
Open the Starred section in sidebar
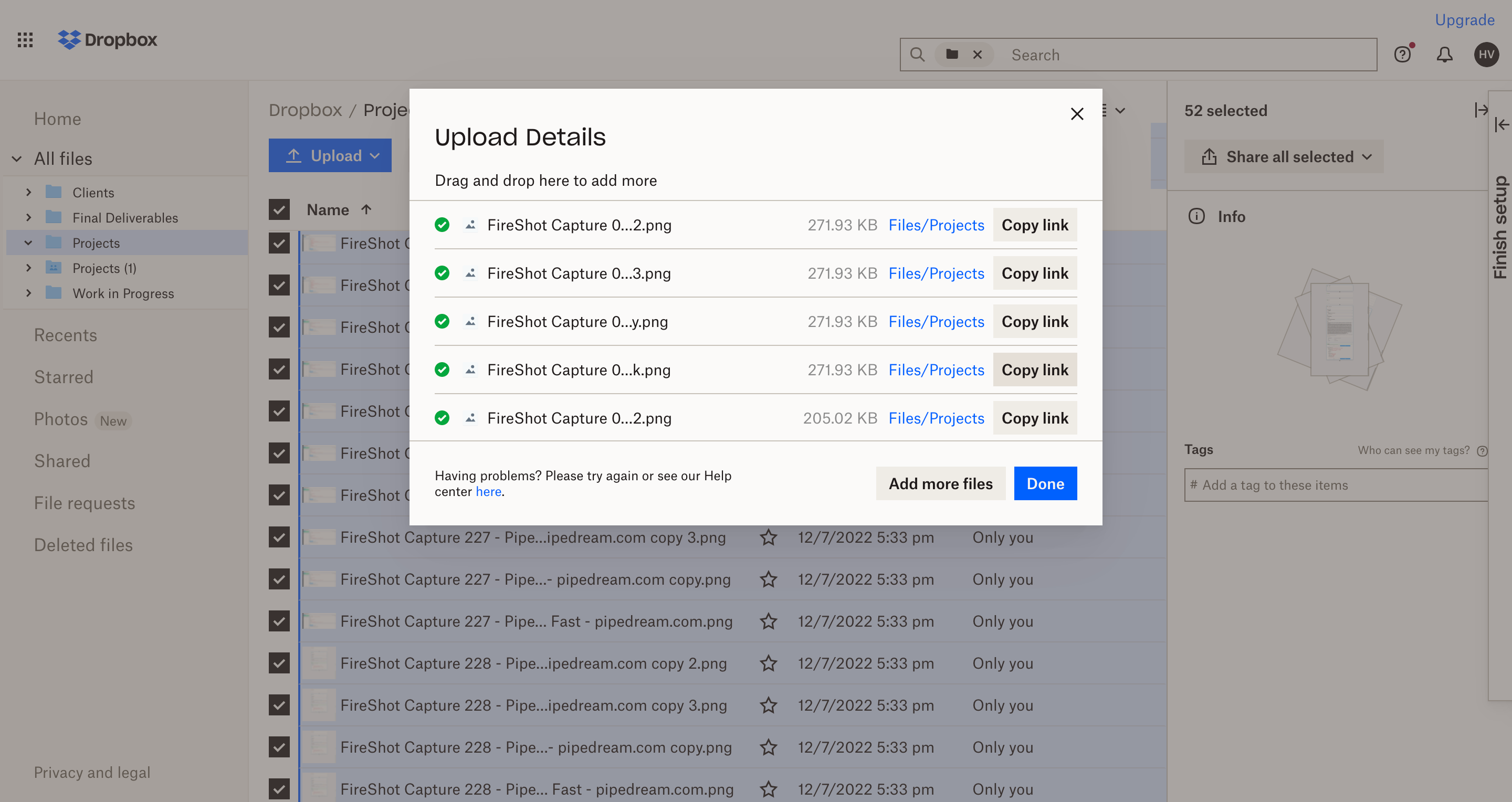coord(64,377)
